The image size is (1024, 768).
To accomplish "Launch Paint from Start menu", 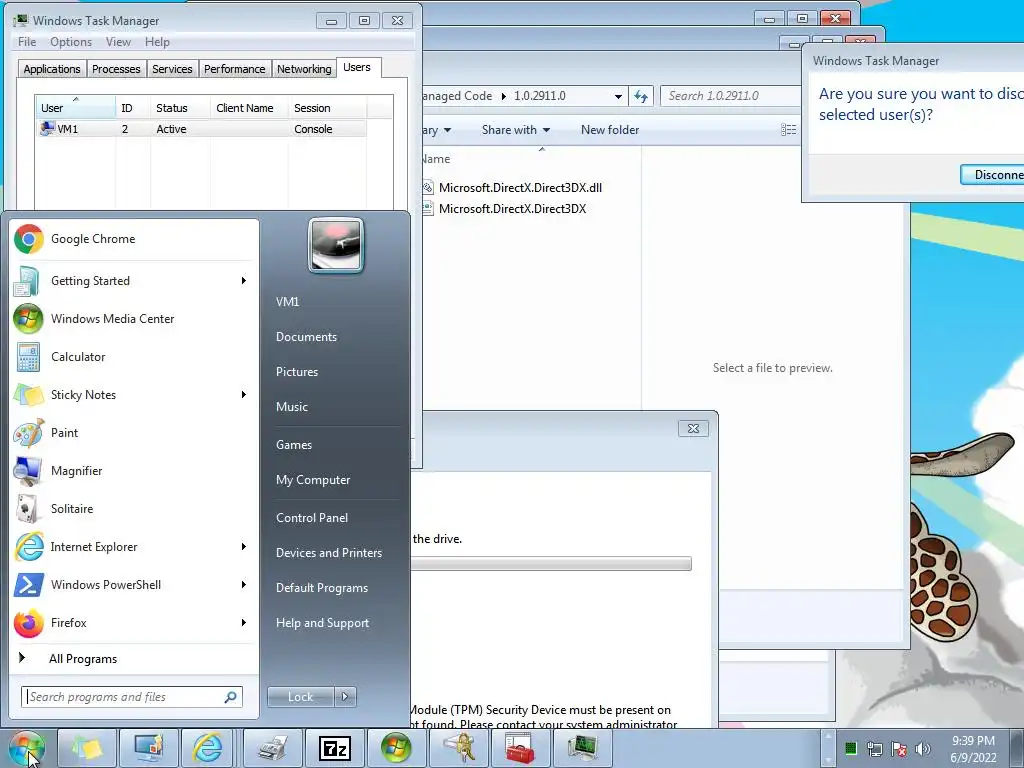I will pyautogui.click(x=134, y=432).
